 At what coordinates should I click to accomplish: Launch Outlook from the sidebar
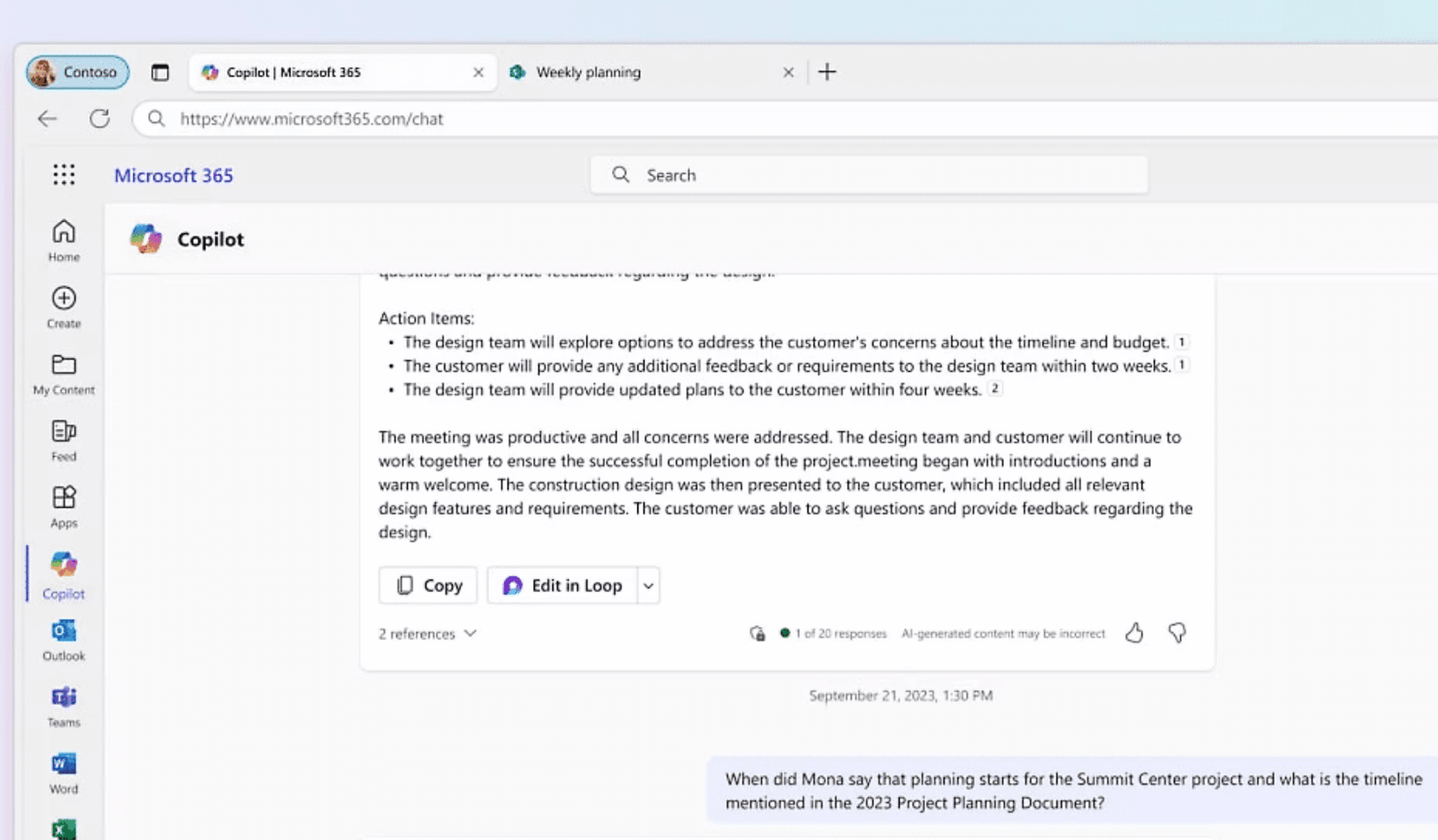(64, 641)
